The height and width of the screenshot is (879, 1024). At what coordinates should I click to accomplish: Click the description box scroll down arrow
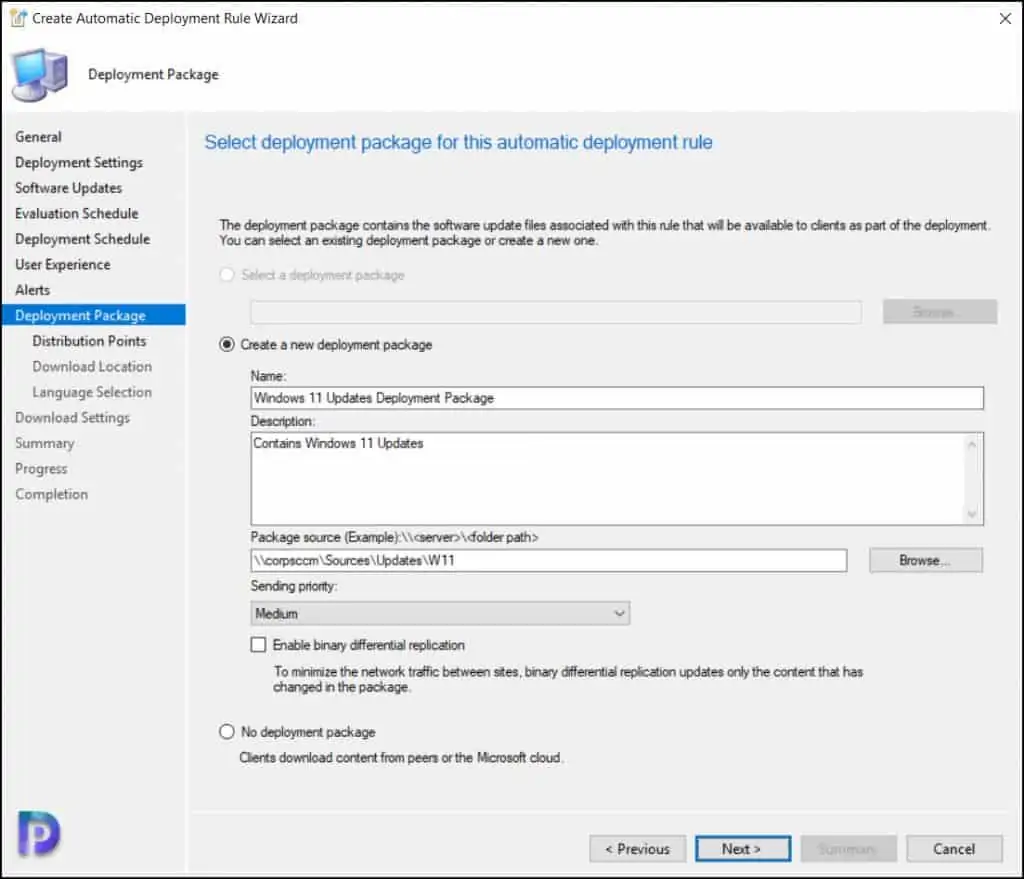(x=972, y=514)
